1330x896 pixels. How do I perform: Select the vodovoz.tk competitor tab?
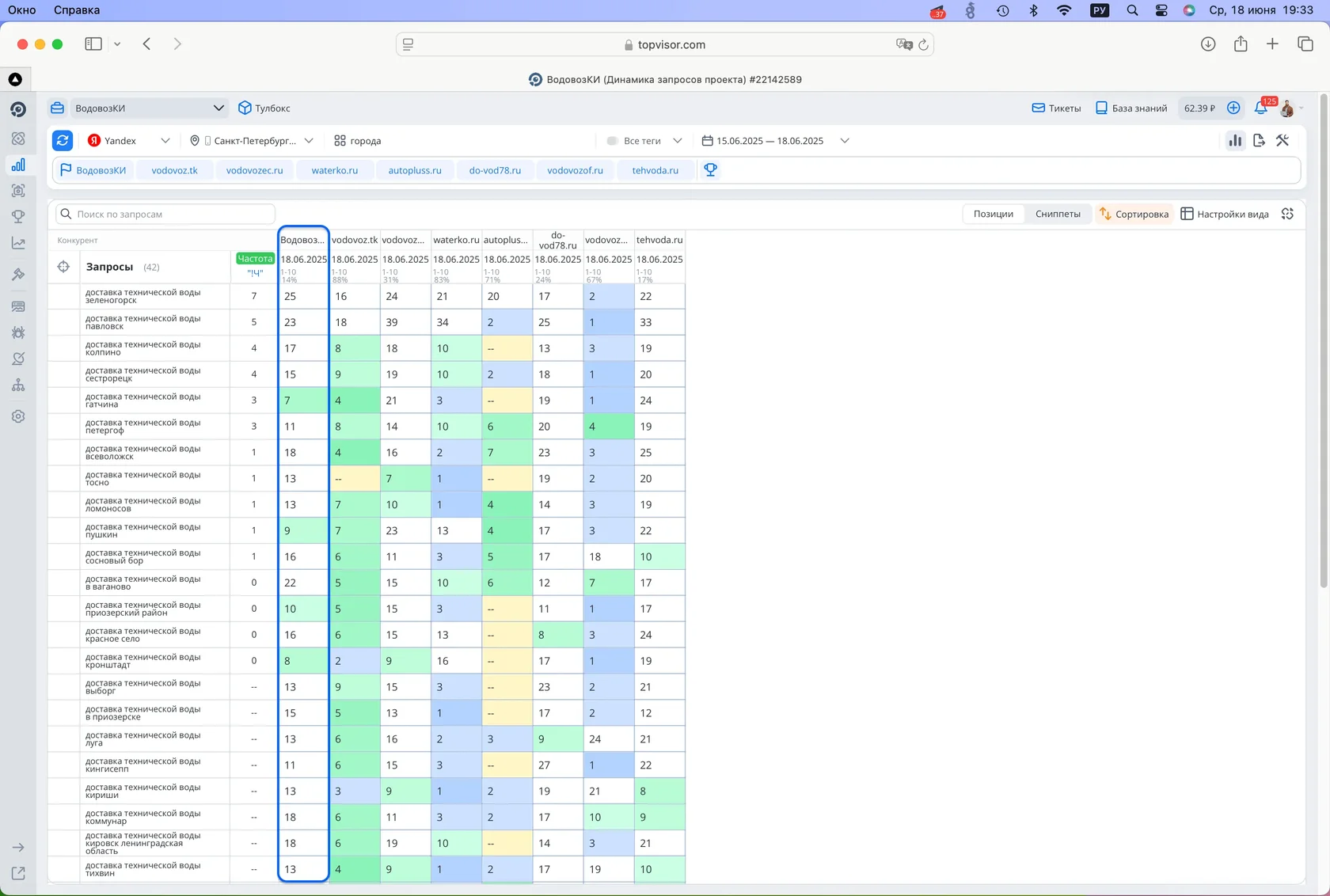click(x=175, y=170)
